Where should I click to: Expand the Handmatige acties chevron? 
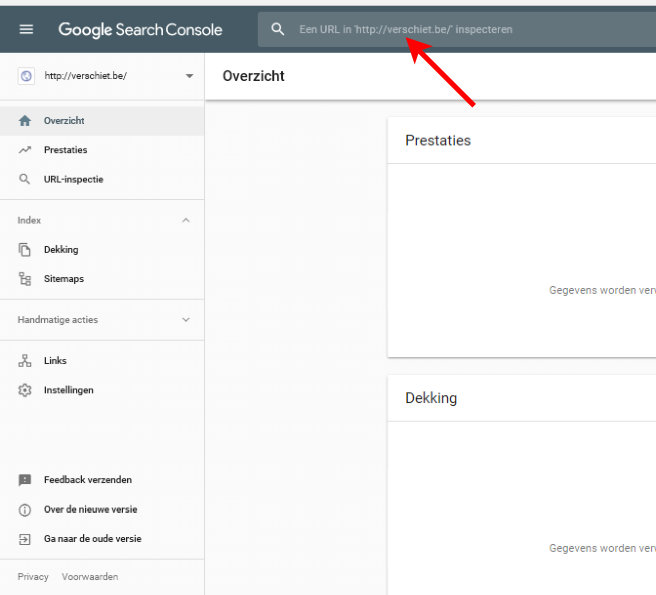(x=186, y=320)
